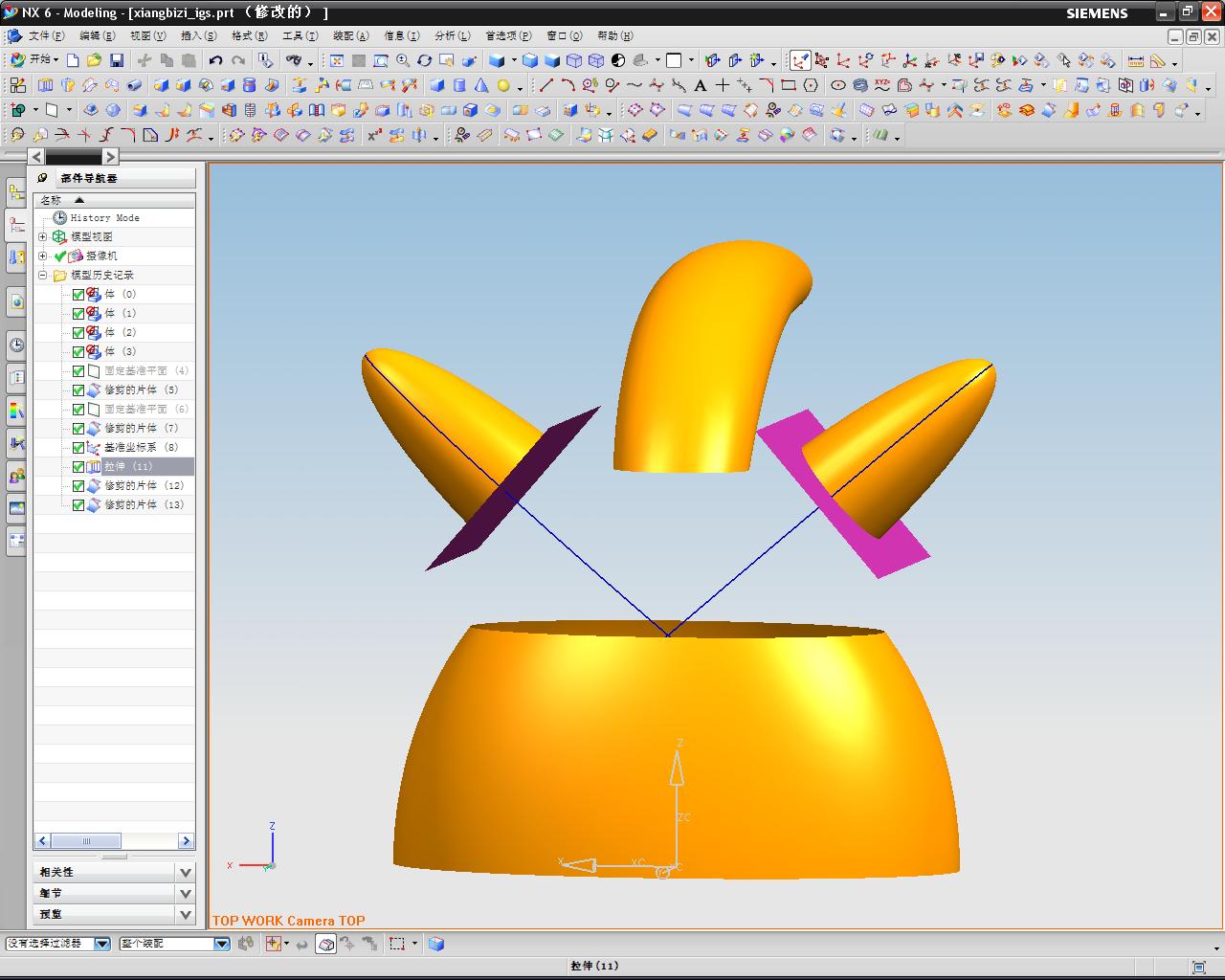Viewport: 1225px width, 980px height.
Task: Click the Extrude feature icon
Action: point(45,85)
